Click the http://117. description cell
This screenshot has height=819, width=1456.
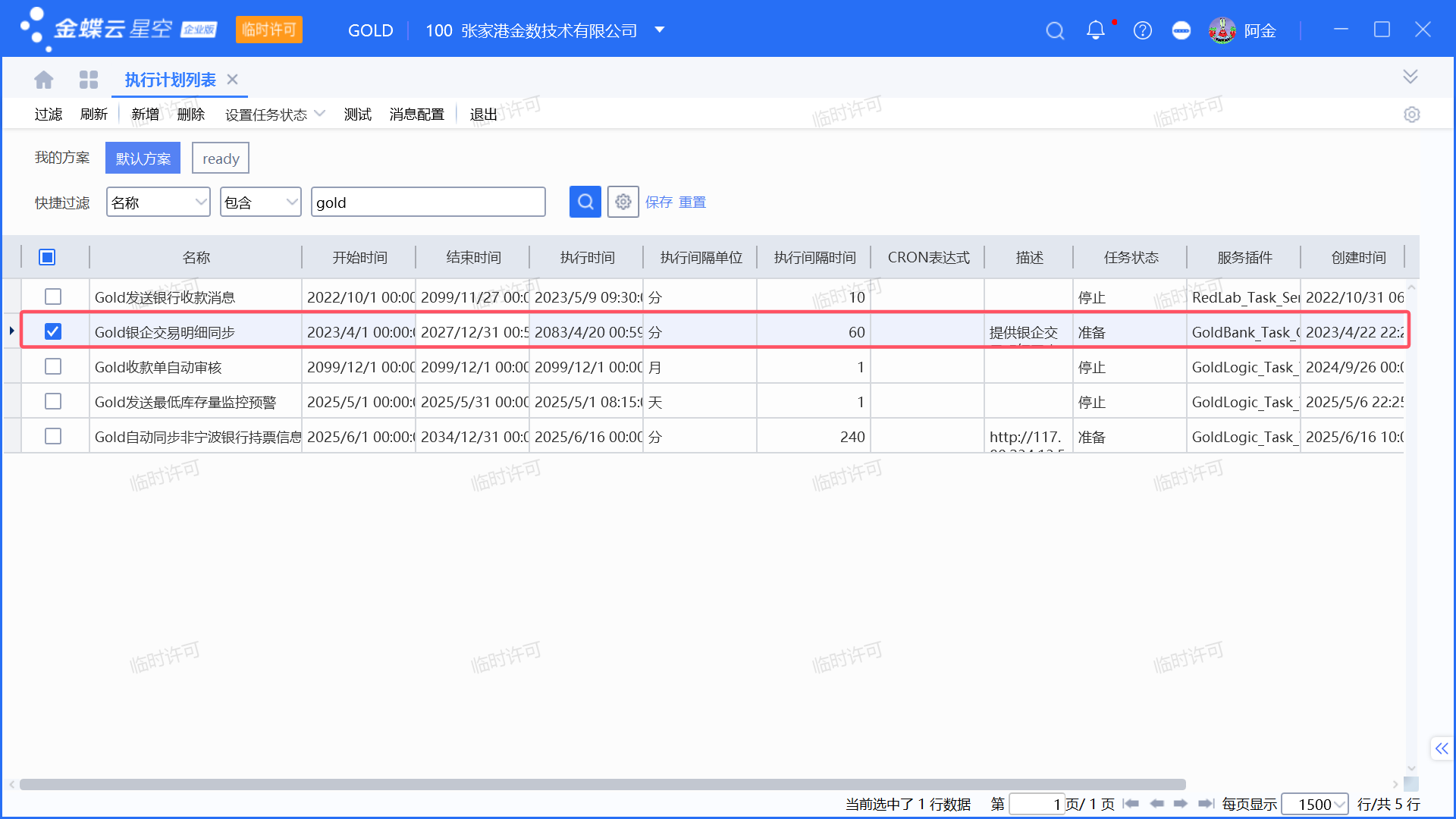[x=1029, y=437]
